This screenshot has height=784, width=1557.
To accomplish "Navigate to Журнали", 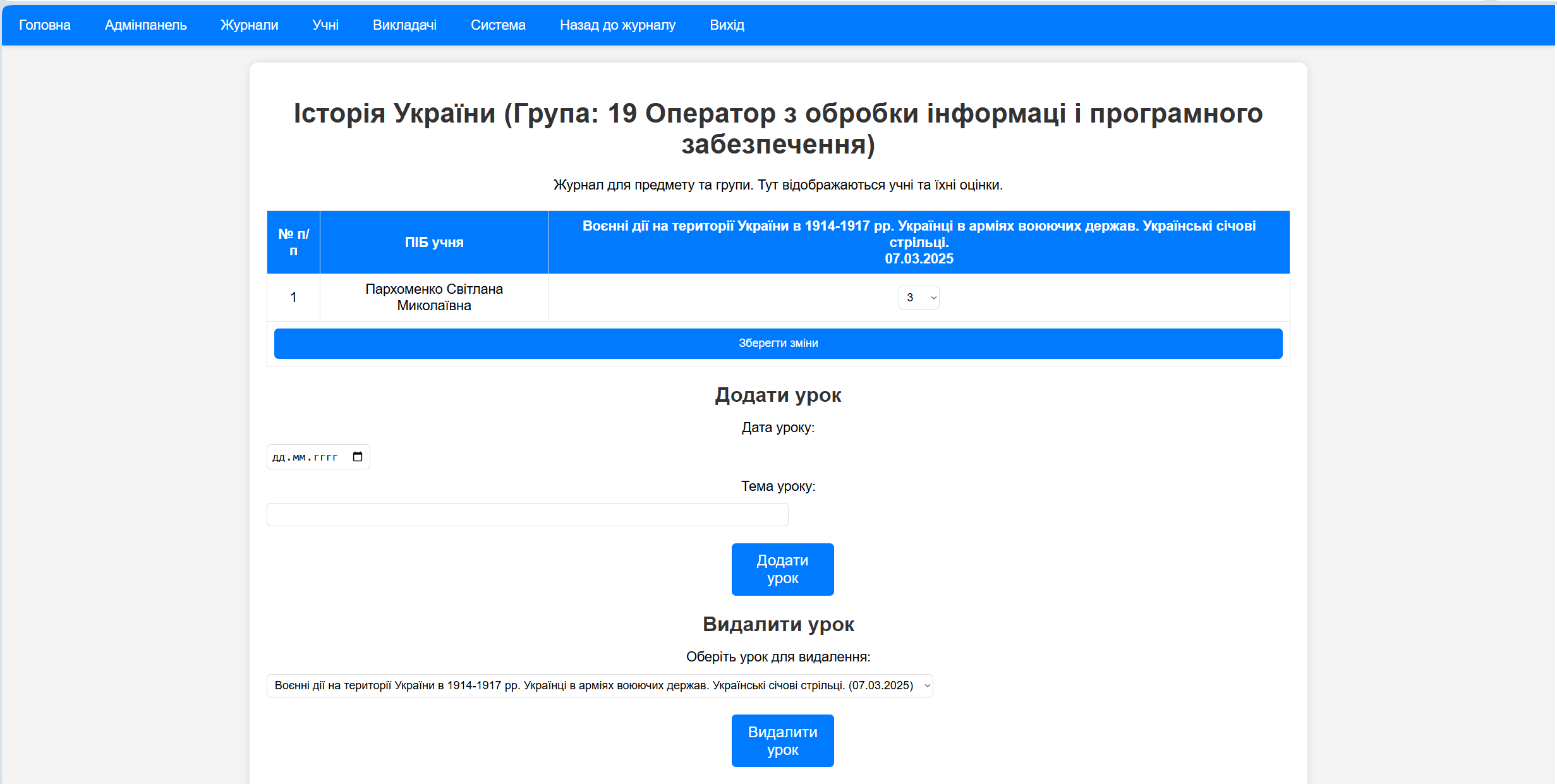I will [249, 25].
